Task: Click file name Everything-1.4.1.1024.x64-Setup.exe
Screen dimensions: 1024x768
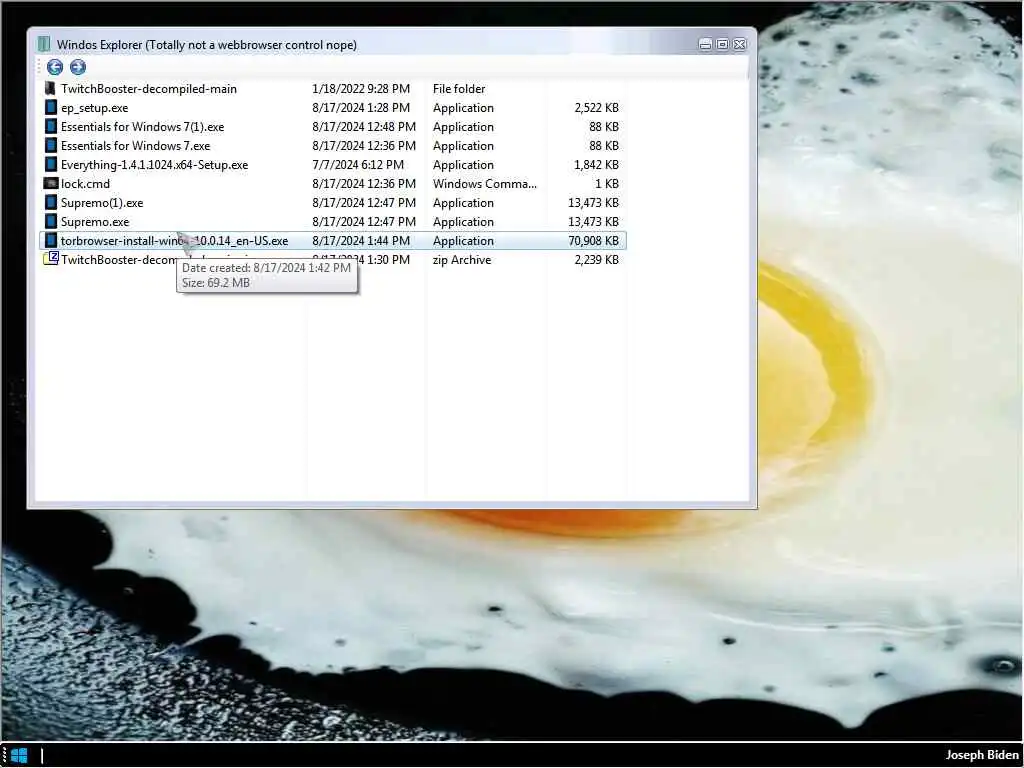Action: (x=155, y=165)
